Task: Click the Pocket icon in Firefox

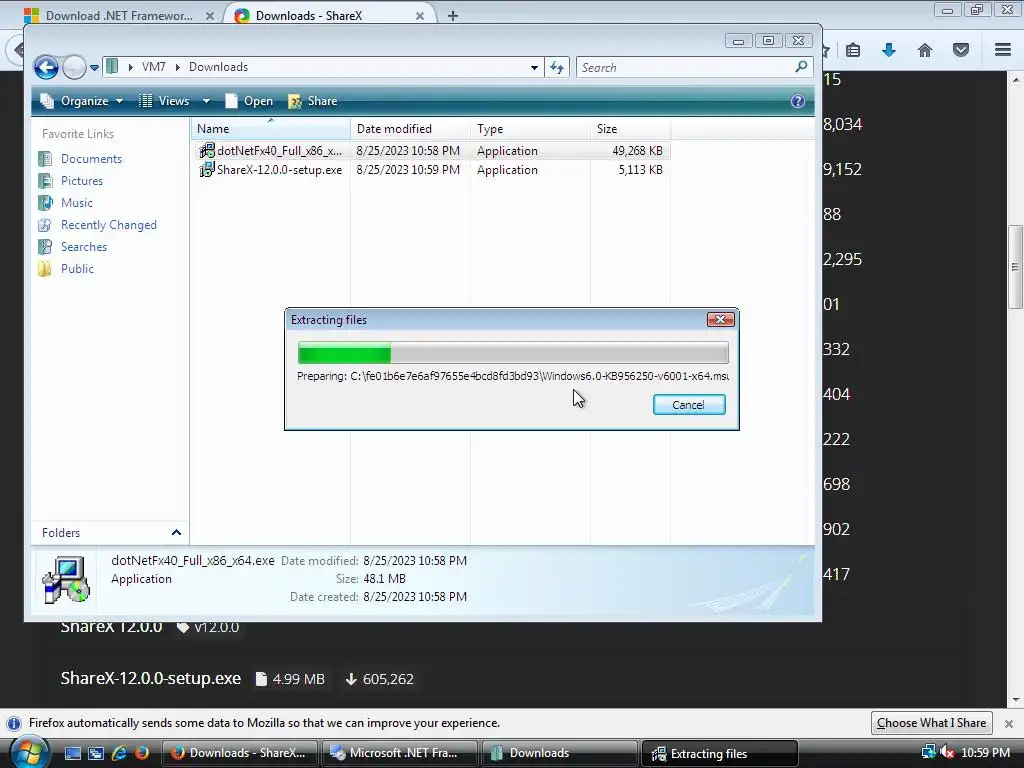Action: (x=961, y=50)
